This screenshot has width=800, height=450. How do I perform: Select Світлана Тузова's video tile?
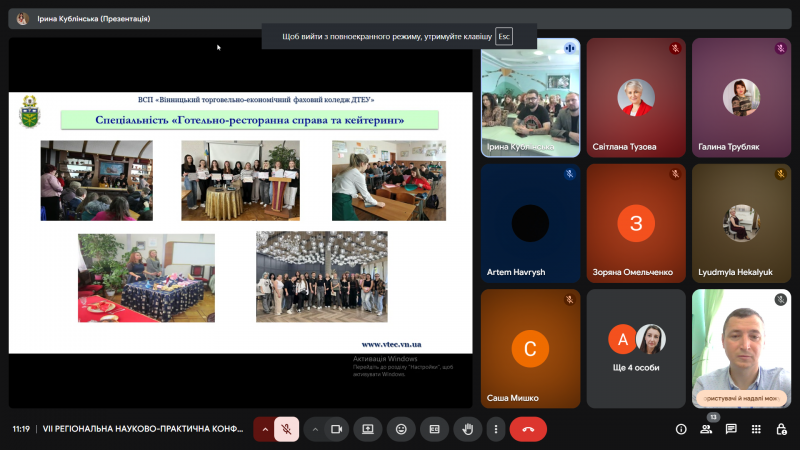[x=636, y=97]
